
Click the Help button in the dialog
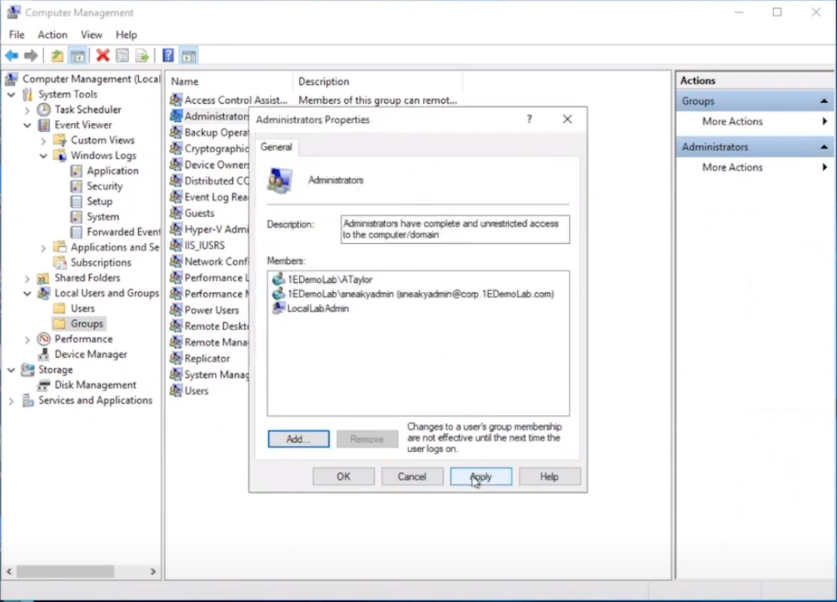click(549, 476)
